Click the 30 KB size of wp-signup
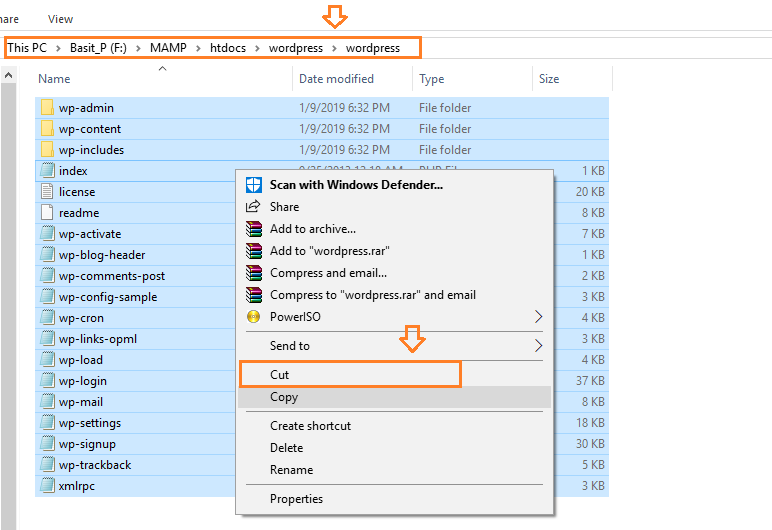Viewport: 772px width, 530px height. (590, 444)
